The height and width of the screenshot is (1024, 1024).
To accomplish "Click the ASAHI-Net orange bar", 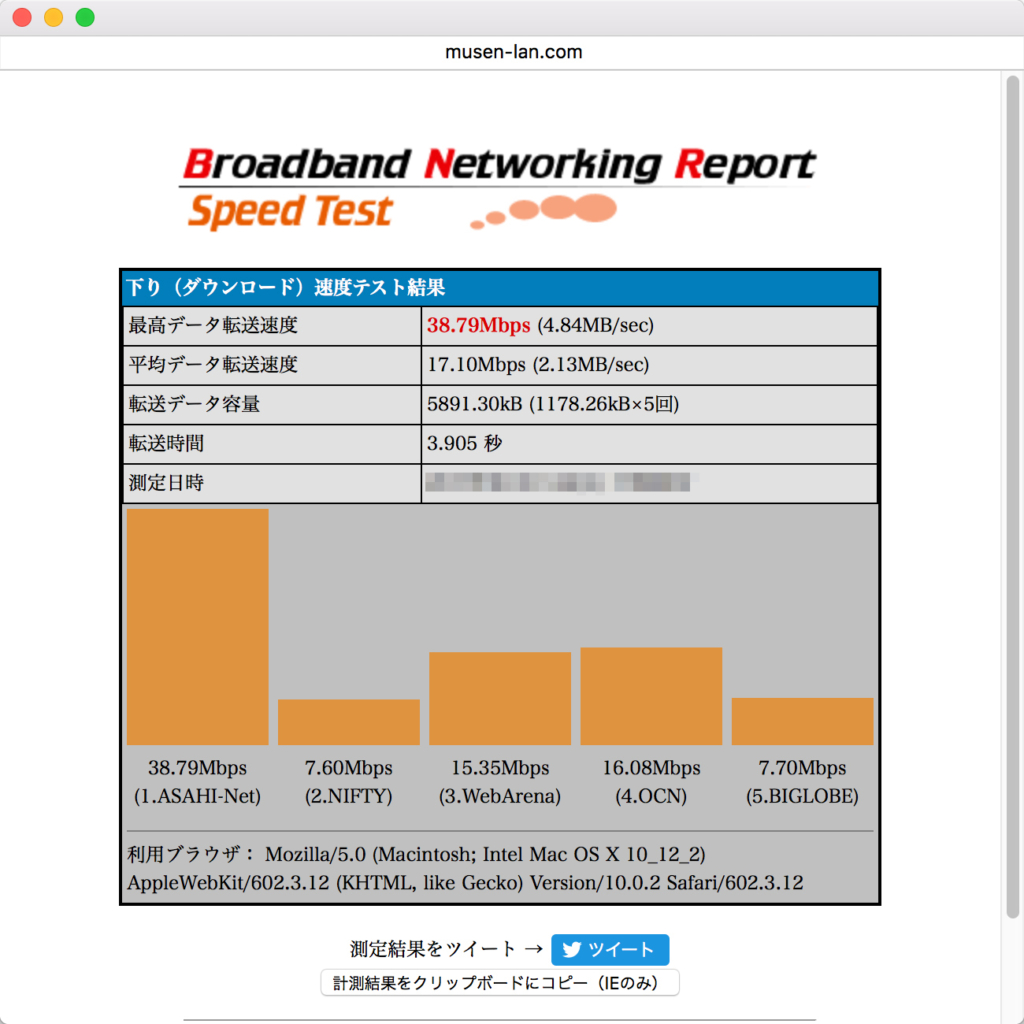I will tap(197, 627).
